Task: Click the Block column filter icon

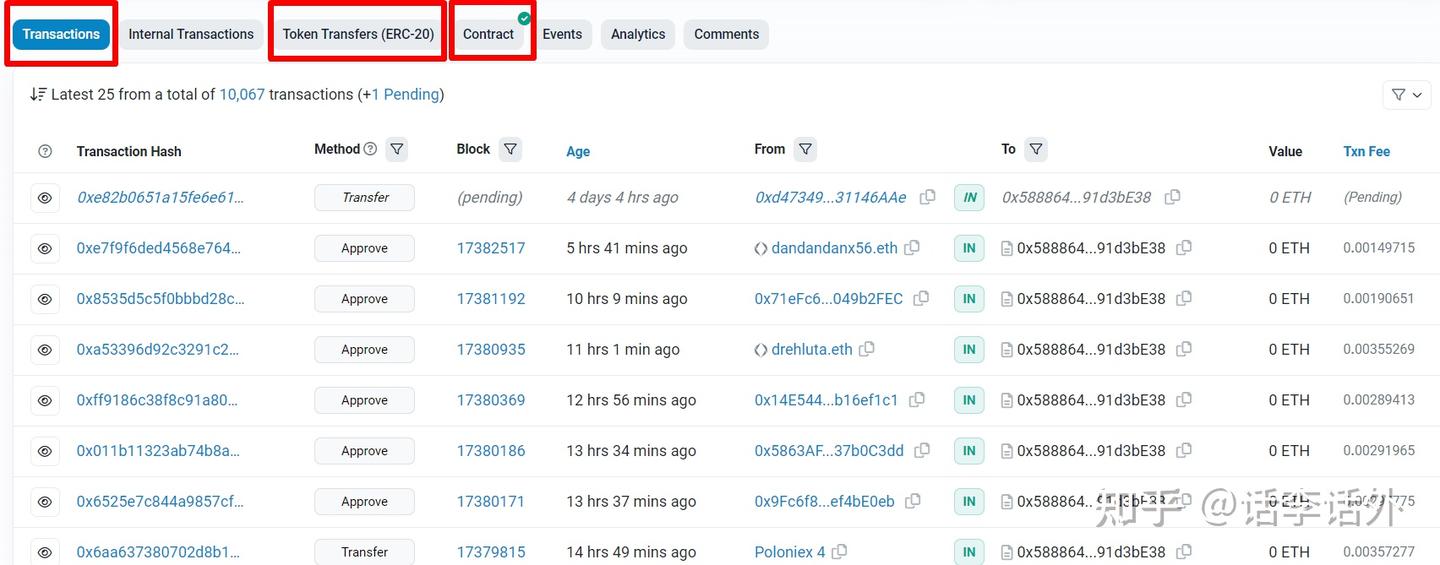Action: tap(510, 149)
